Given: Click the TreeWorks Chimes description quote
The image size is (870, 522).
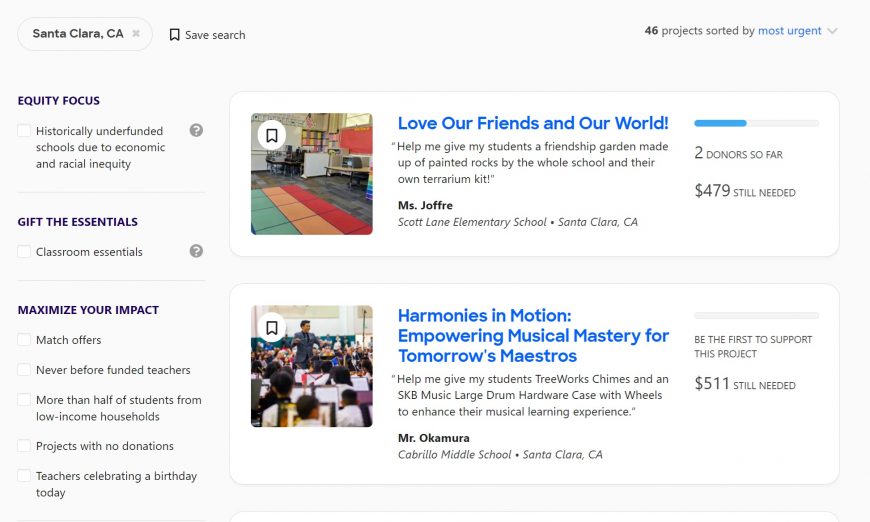Looking at the screenshot, I should coord(530,395).
